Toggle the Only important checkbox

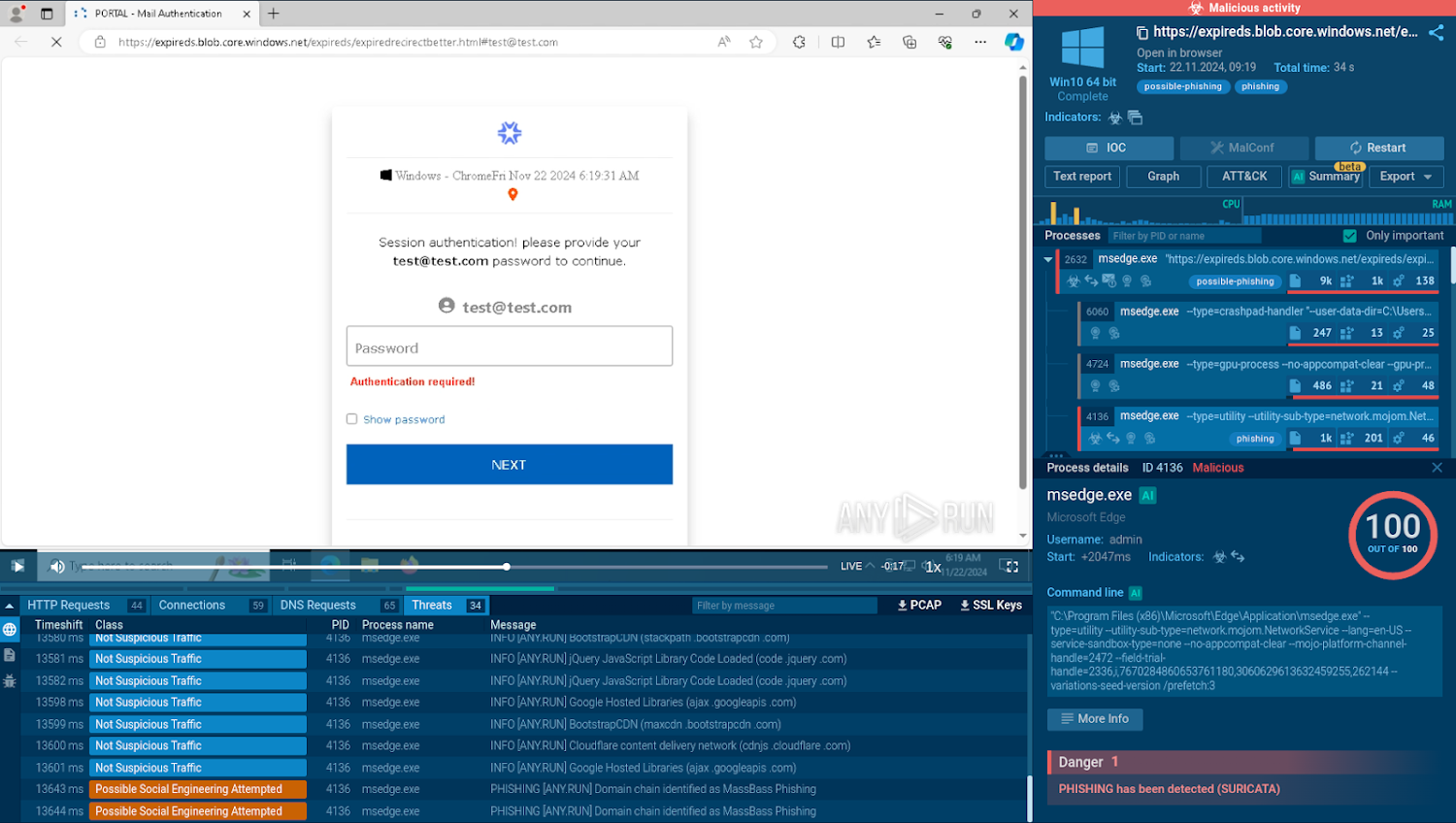point(1349,236)
